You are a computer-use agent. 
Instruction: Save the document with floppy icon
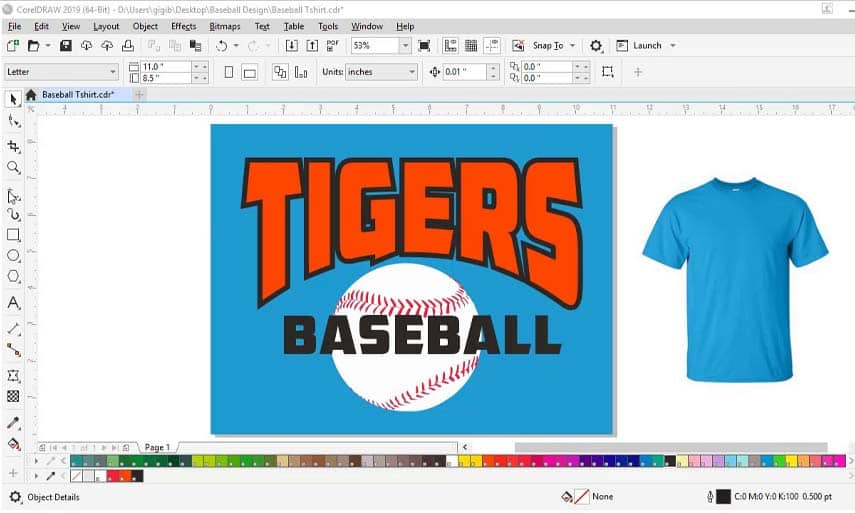[65, 46]
